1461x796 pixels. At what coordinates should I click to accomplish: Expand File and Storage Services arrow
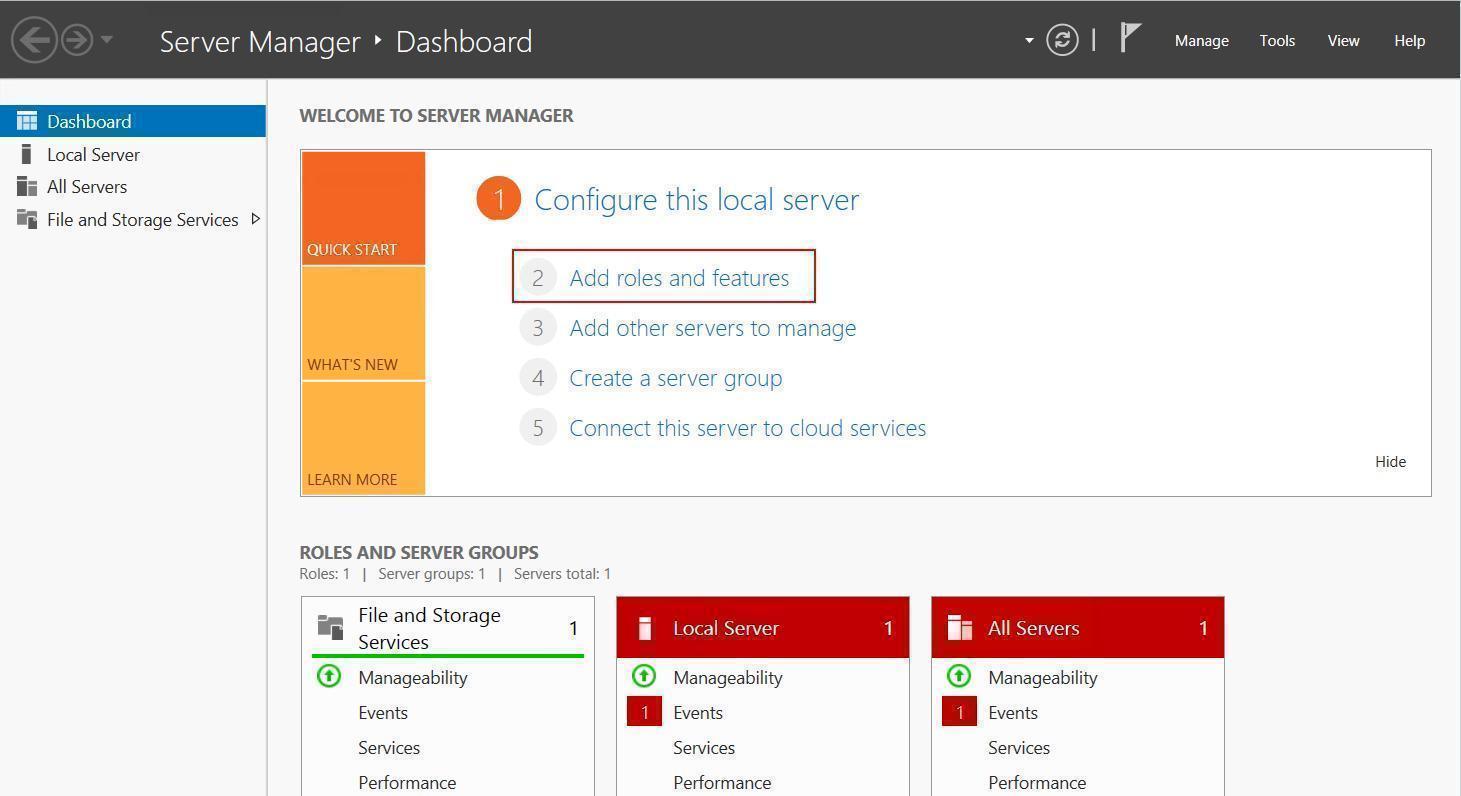pyautogui.click(x=255, y=219)
